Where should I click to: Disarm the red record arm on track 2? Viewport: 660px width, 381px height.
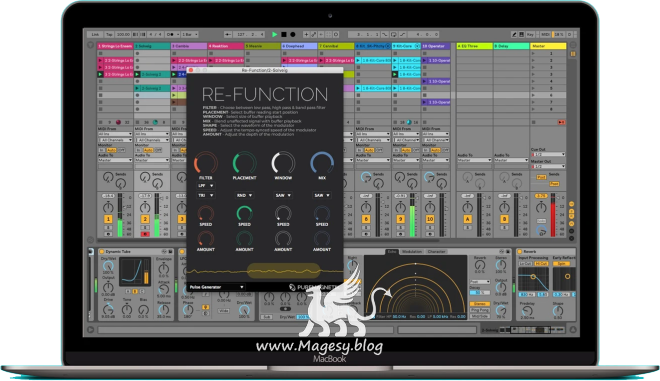pyautogui.click(x=145, y=234)
